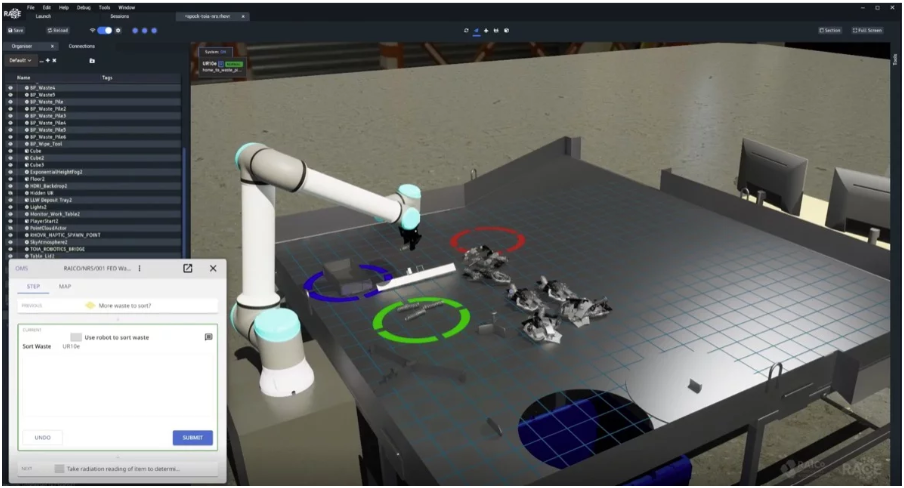The image size is (904, 488).
Task: Open the three-dot menu in OMS header
Action: (x=140, y=268)
